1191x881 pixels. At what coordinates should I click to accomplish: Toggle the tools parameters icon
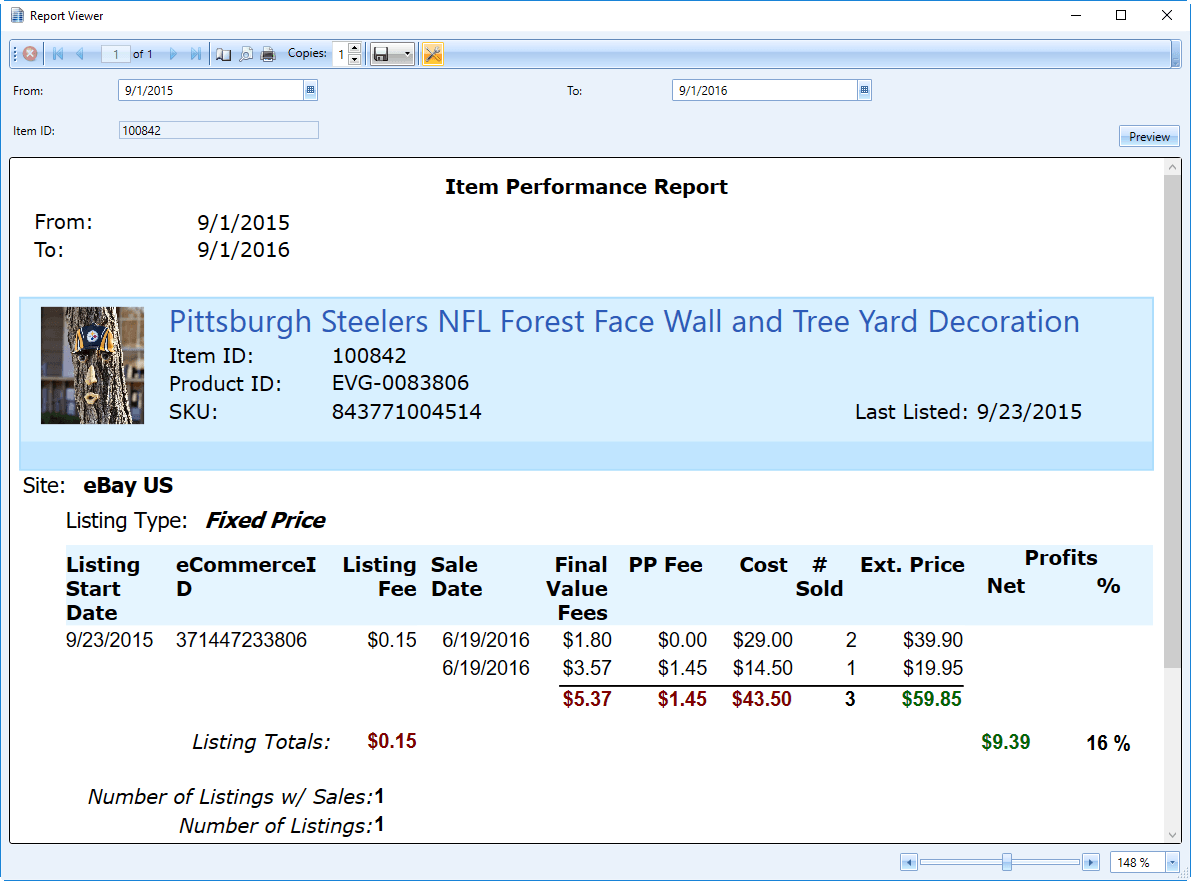click(x=432, y=54)
